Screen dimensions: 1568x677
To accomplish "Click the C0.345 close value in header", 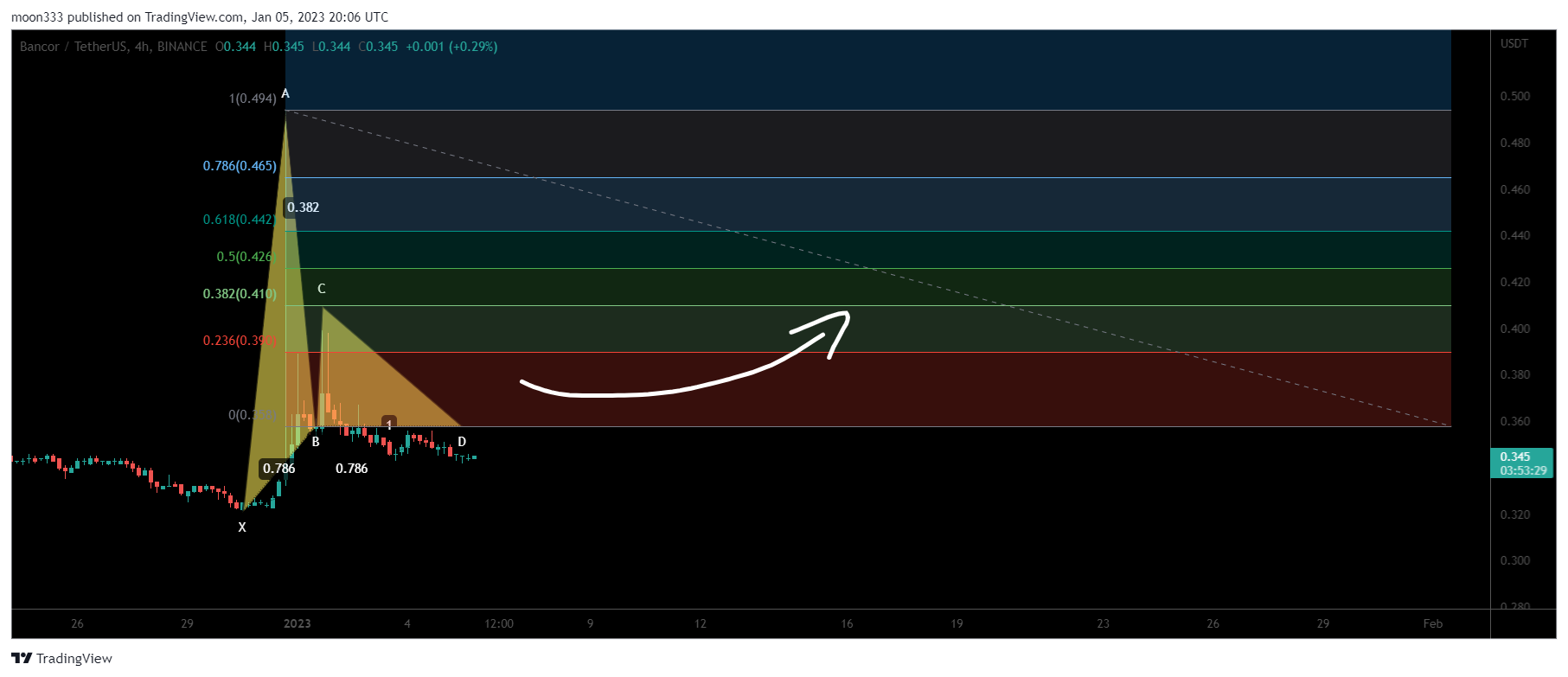I will 378,47.
